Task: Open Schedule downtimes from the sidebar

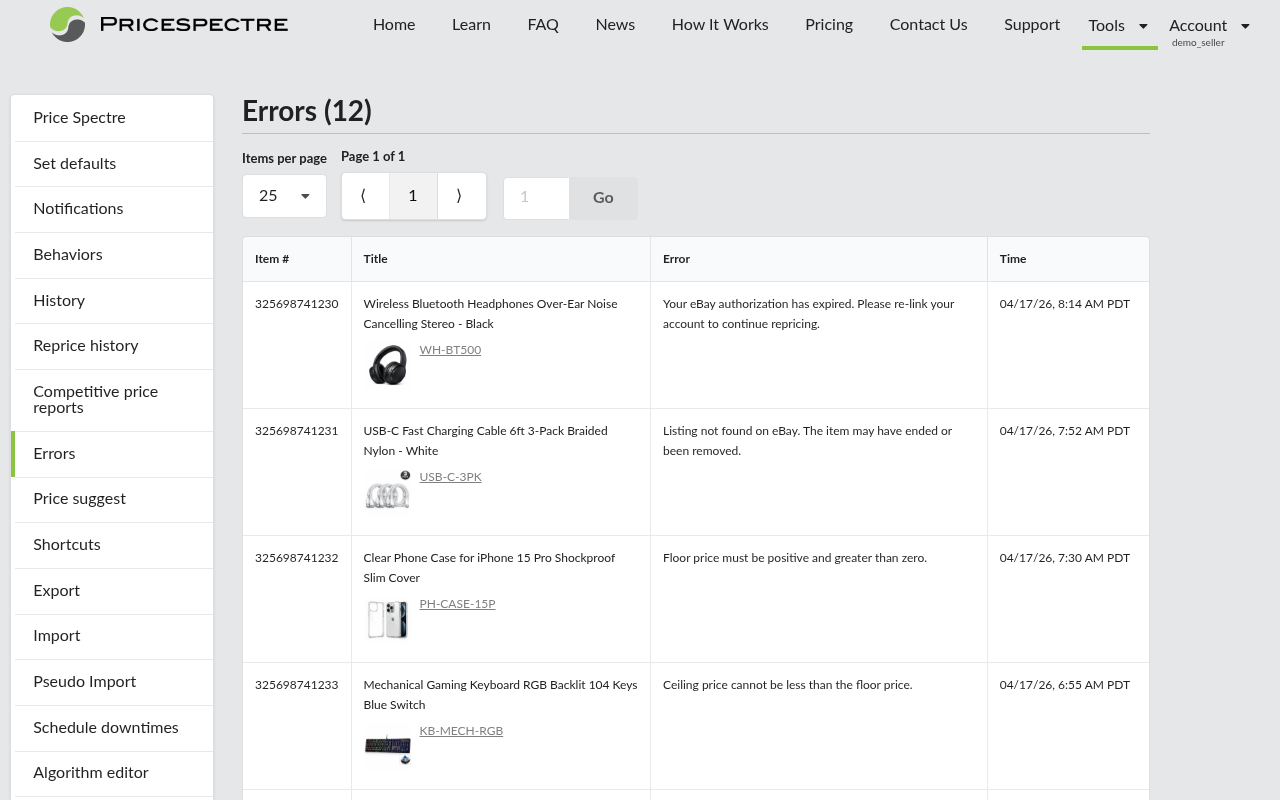Action: 106,728
